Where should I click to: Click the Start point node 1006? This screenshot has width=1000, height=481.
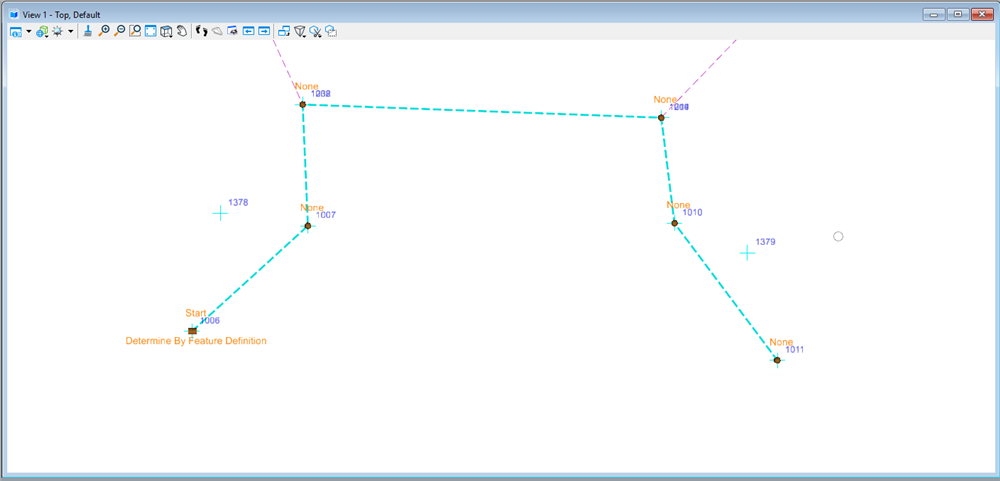193,331
